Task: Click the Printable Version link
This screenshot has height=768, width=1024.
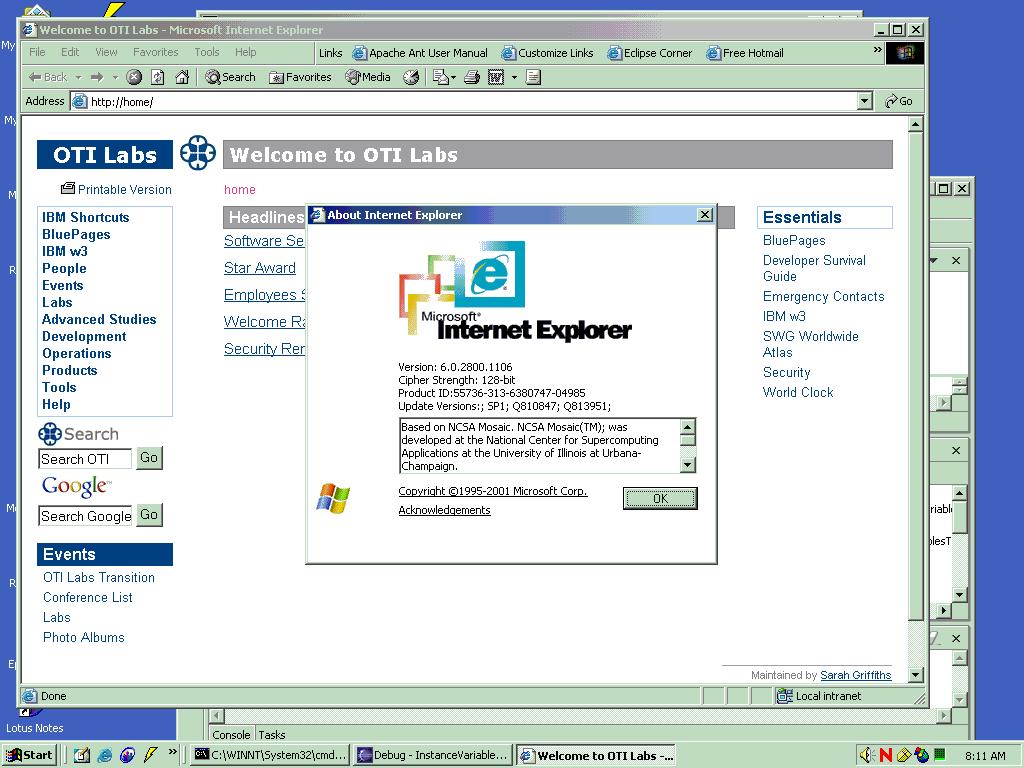Action: (x=116, y=189)
